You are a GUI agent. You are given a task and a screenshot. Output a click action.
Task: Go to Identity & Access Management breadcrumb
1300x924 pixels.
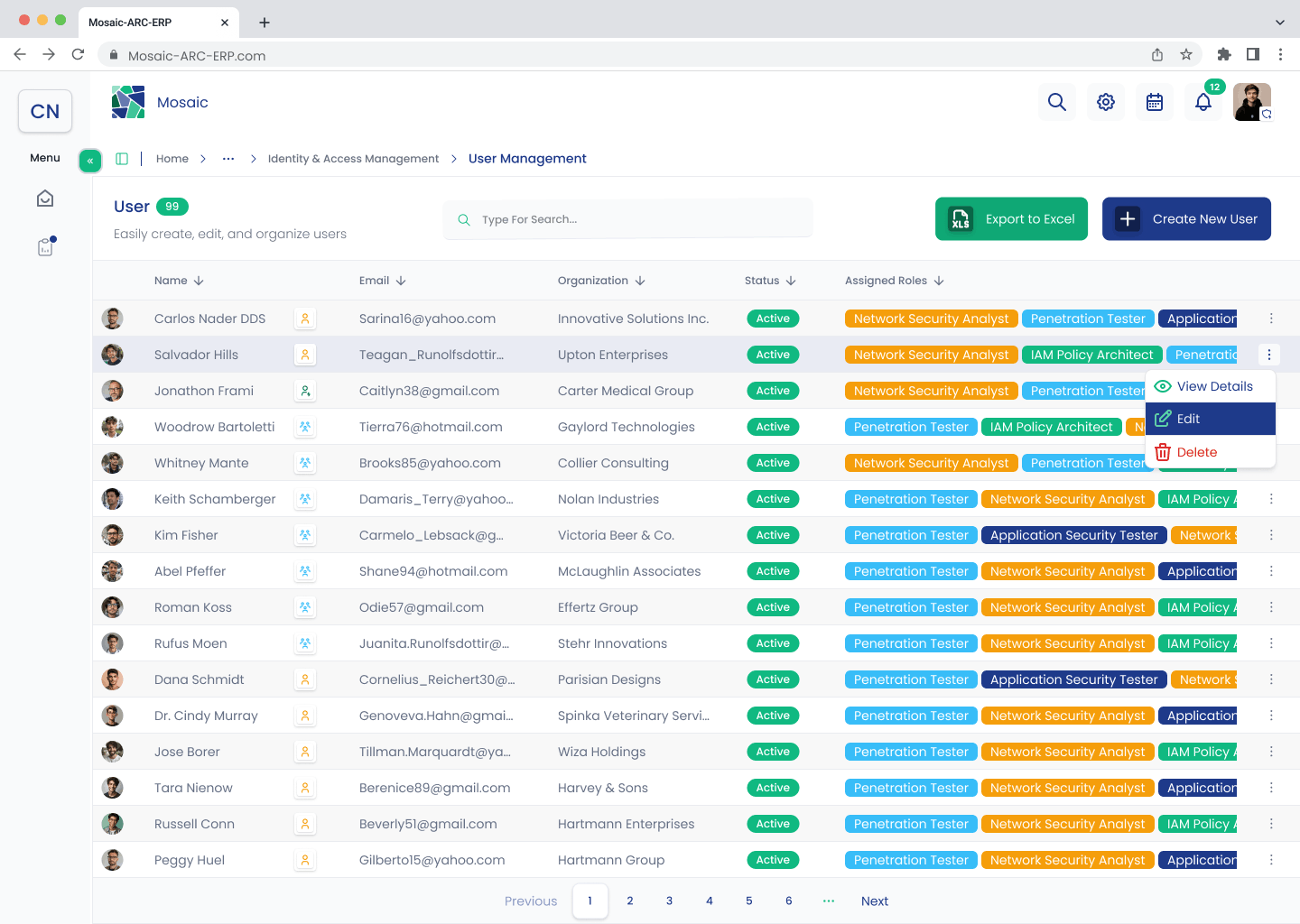tap(353, 159)
